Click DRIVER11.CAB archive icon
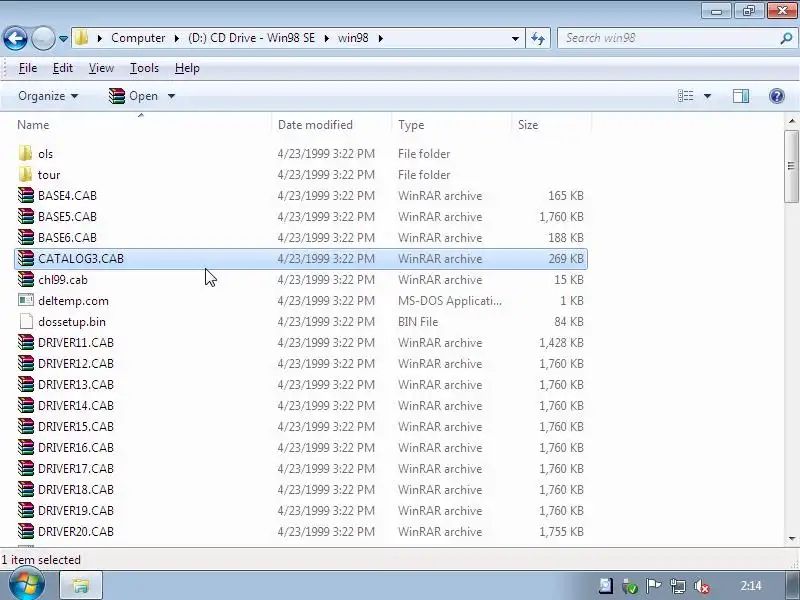Screen dimensions: 800x600 pyautogui.click(x=26, y=342)
